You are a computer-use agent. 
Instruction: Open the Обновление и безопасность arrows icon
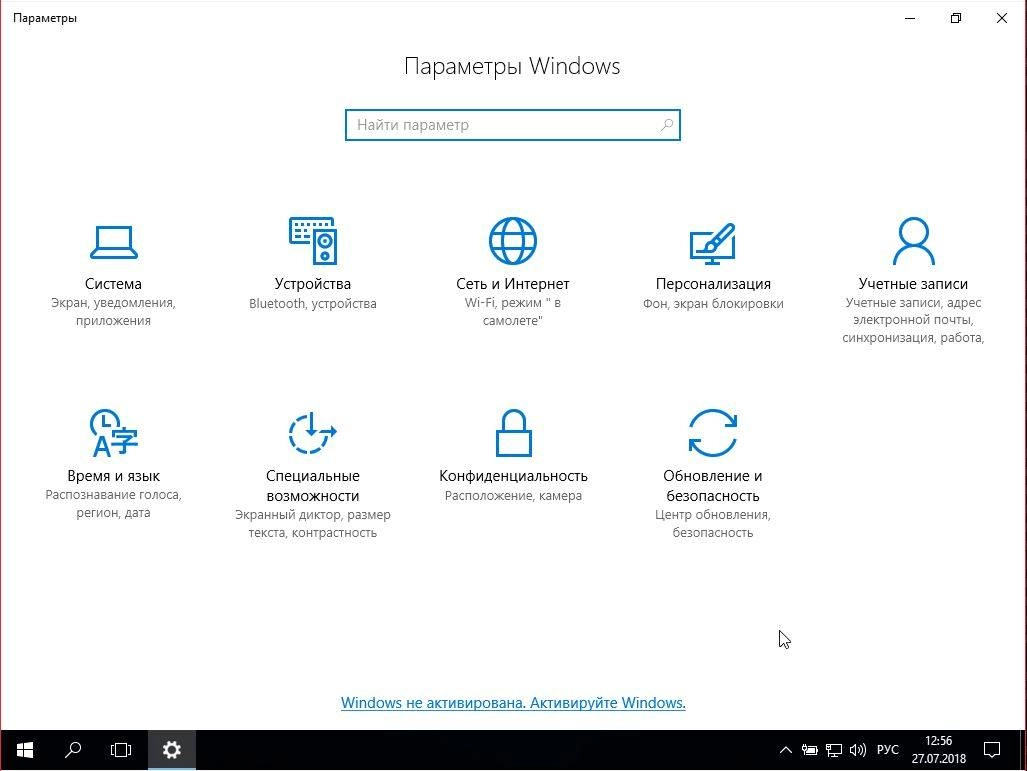pyautogui.click(x=713, y=433)
